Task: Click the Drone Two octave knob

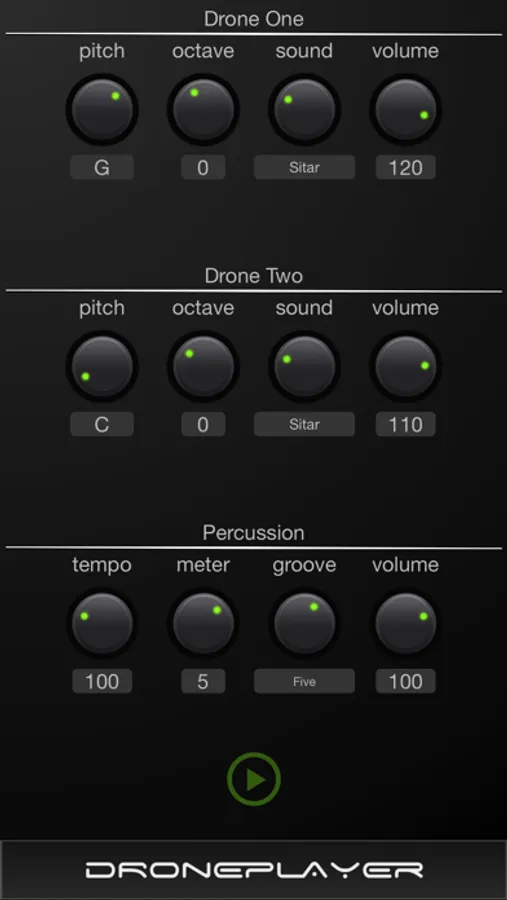Action: (203, 366)
